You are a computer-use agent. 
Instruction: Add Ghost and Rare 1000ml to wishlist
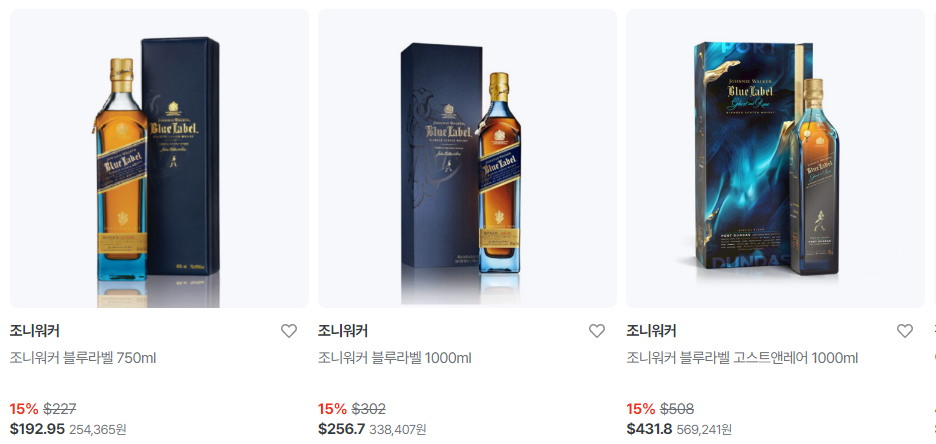(905, 331)
